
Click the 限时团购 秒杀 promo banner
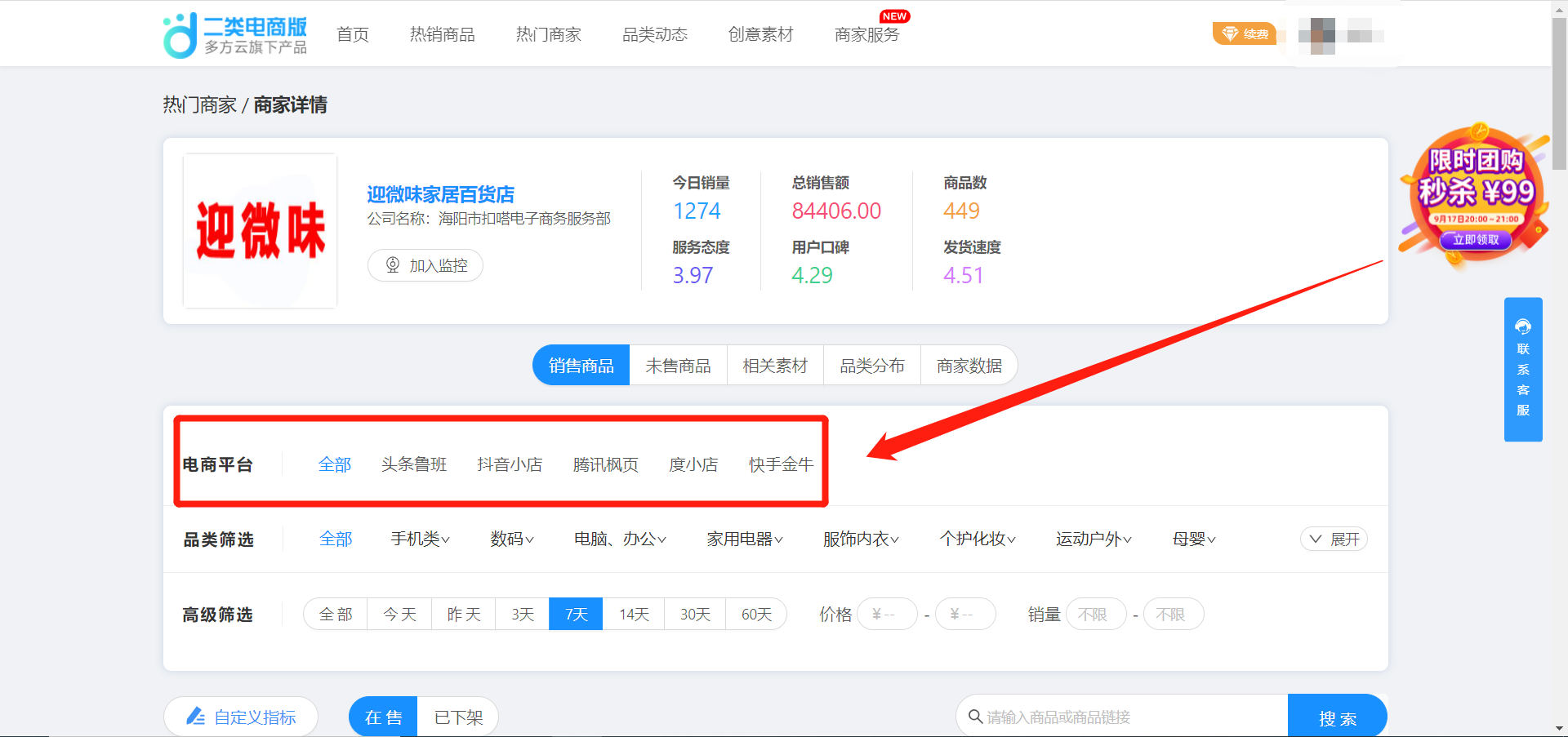1475,196
